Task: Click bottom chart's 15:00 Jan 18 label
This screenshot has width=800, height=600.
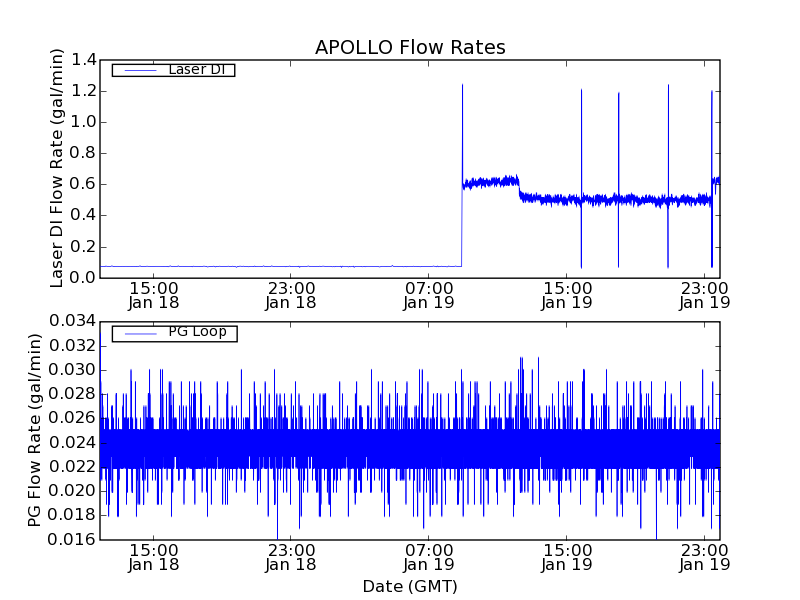Action: point(154,558)
